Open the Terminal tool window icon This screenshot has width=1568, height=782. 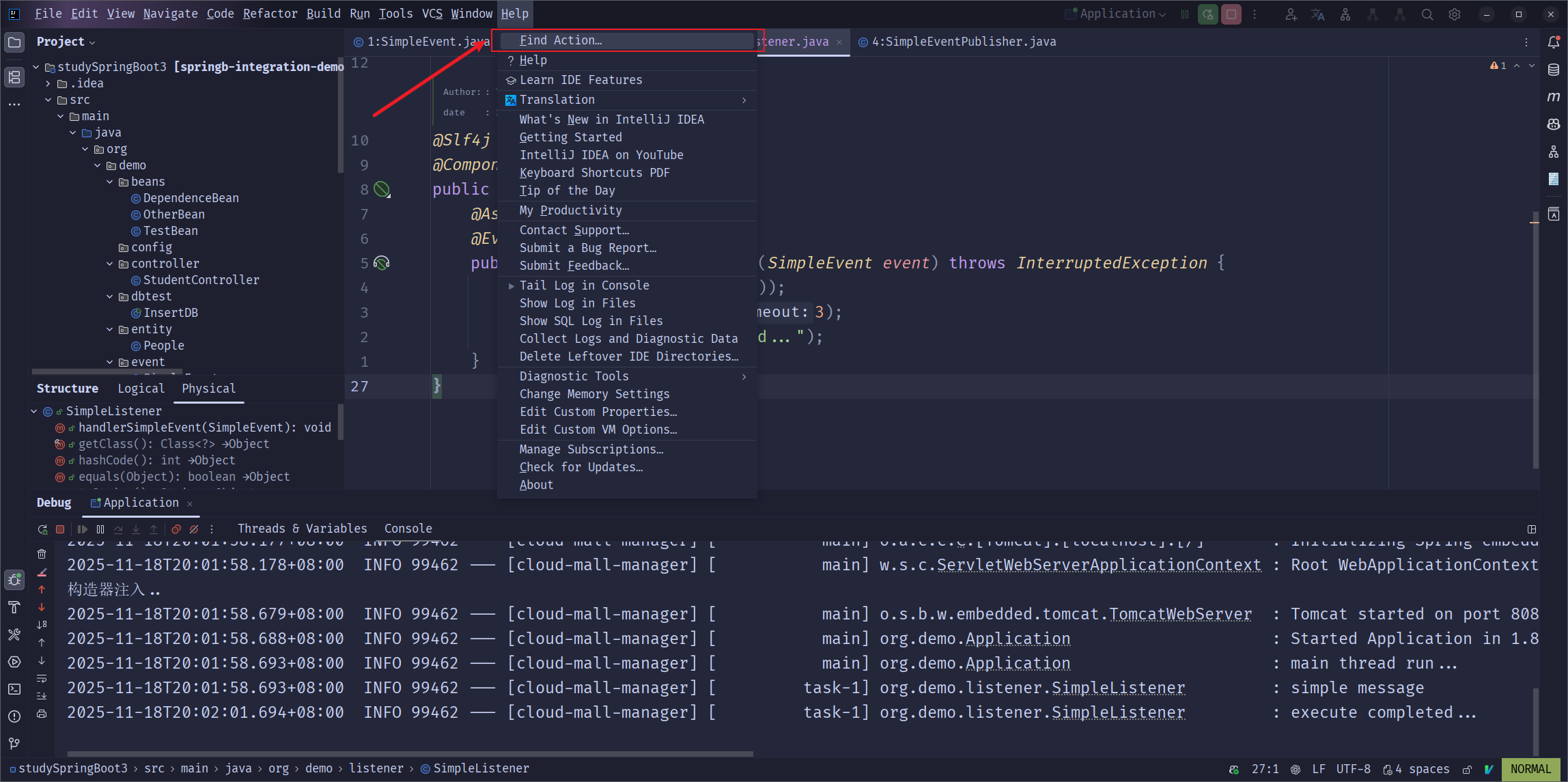coord(14,689)
